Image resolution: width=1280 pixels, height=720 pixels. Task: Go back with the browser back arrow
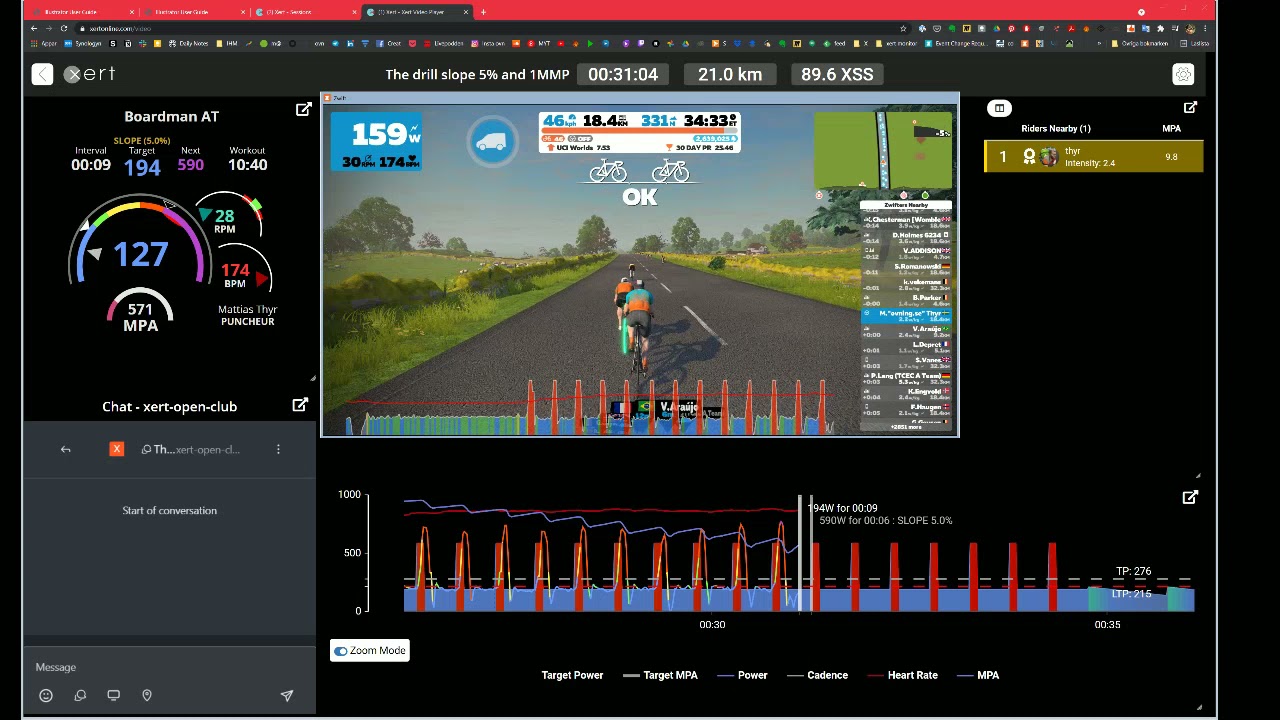click(x=34, y=28)
